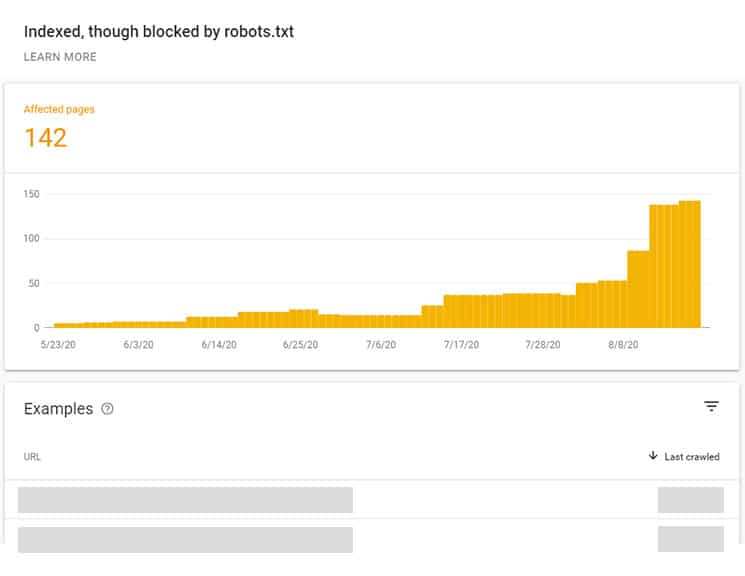
Task: Click the 142 affected pages count
Action: coord(45,137)
